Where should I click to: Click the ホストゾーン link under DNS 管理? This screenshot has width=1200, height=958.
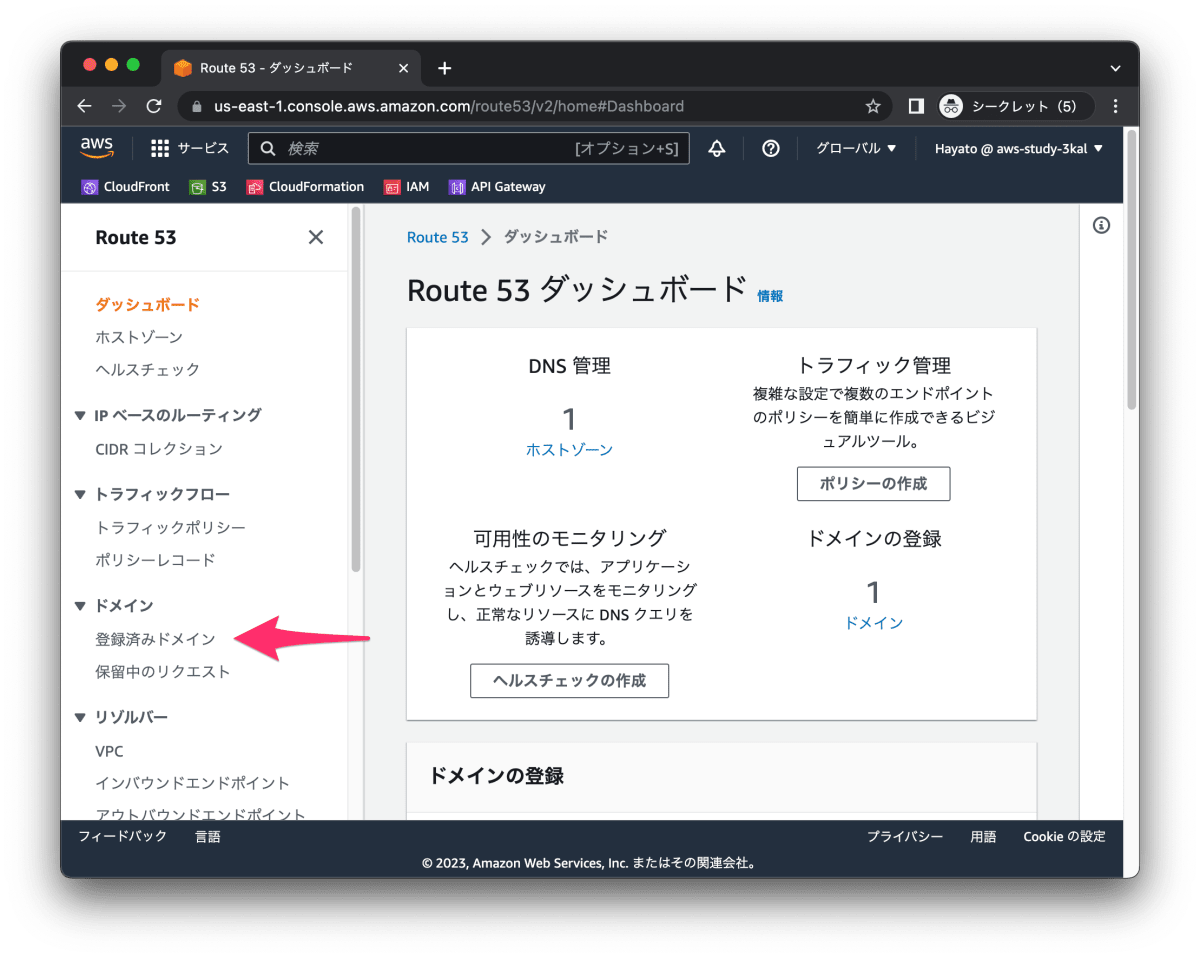569,450
